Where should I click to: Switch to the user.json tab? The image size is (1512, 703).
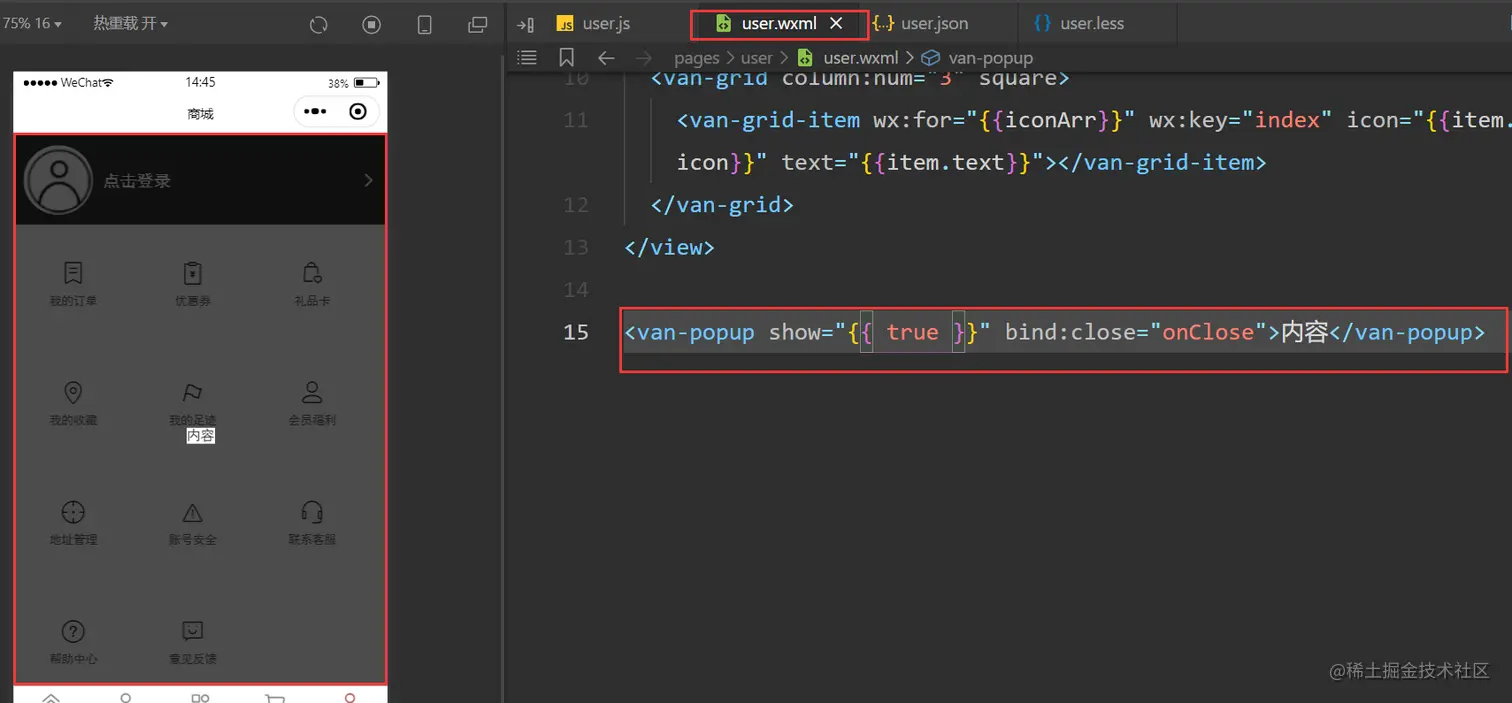920,23
